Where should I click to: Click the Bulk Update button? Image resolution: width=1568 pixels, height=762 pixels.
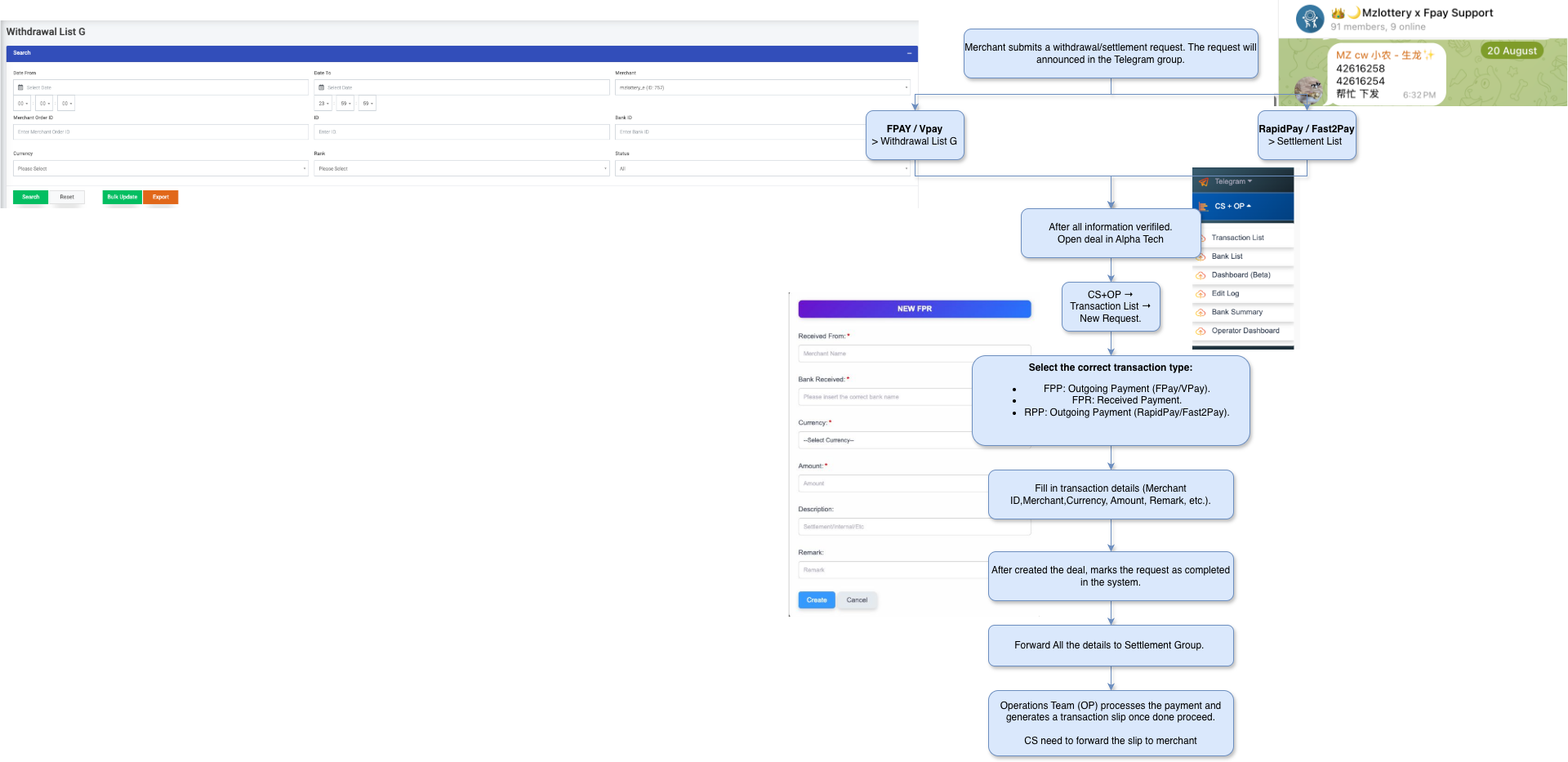click(x=122, y=197)
